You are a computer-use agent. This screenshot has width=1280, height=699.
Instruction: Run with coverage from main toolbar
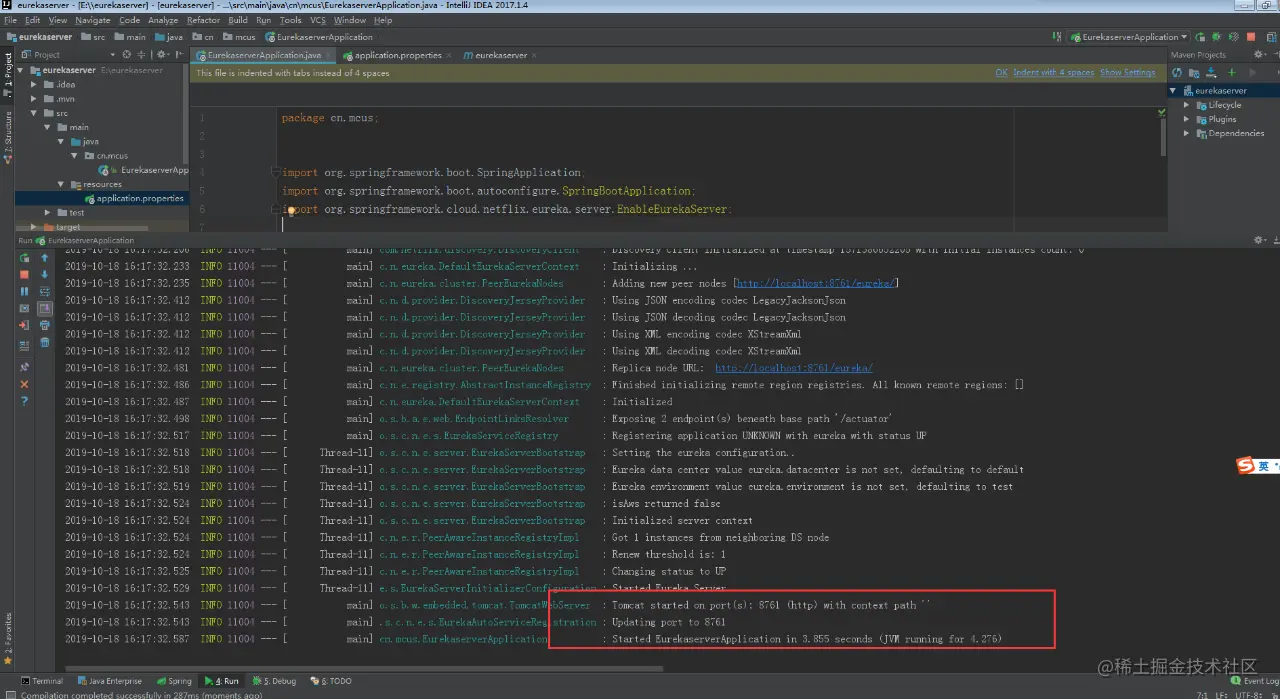coord(1233,37)
